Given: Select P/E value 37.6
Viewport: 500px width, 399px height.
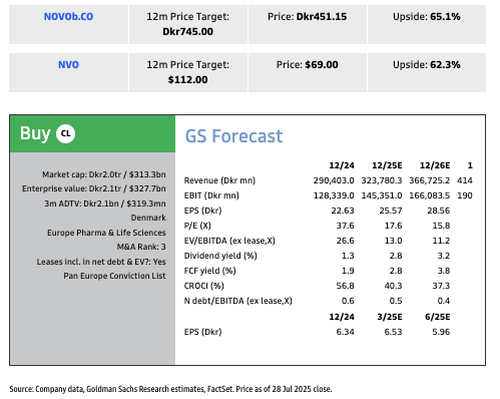Looking at the screenshot, I should point(345,226).
